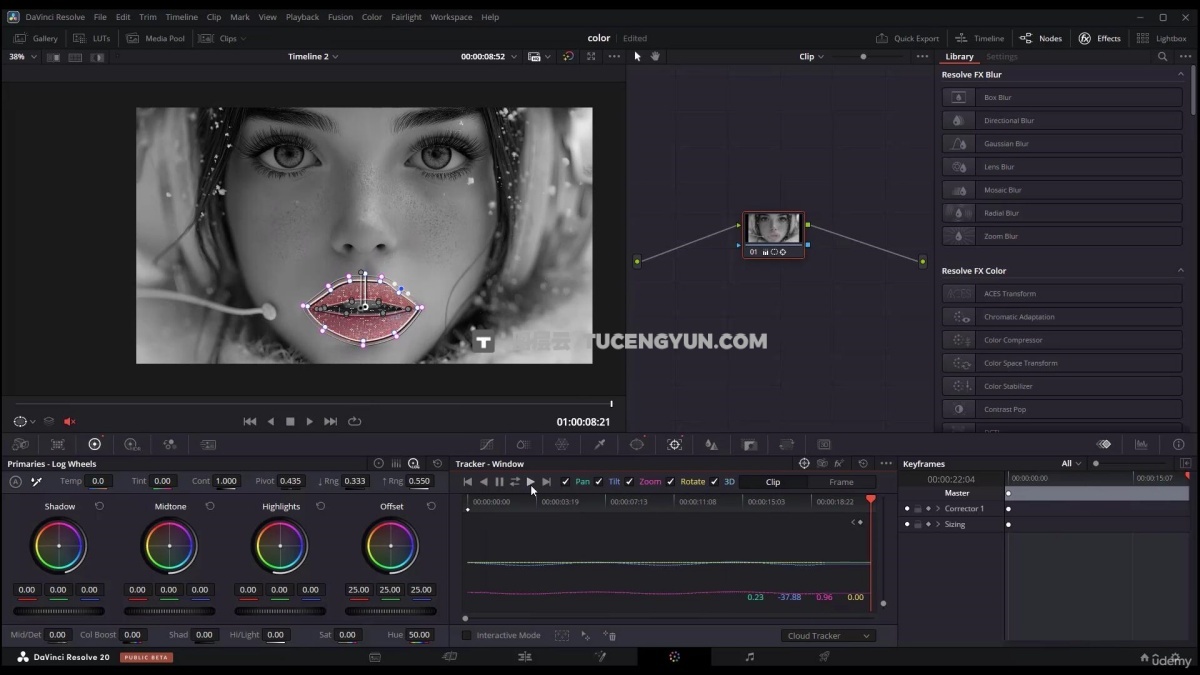
Task: Click the Gaussian Blur effect
Action: (1064, 144)
